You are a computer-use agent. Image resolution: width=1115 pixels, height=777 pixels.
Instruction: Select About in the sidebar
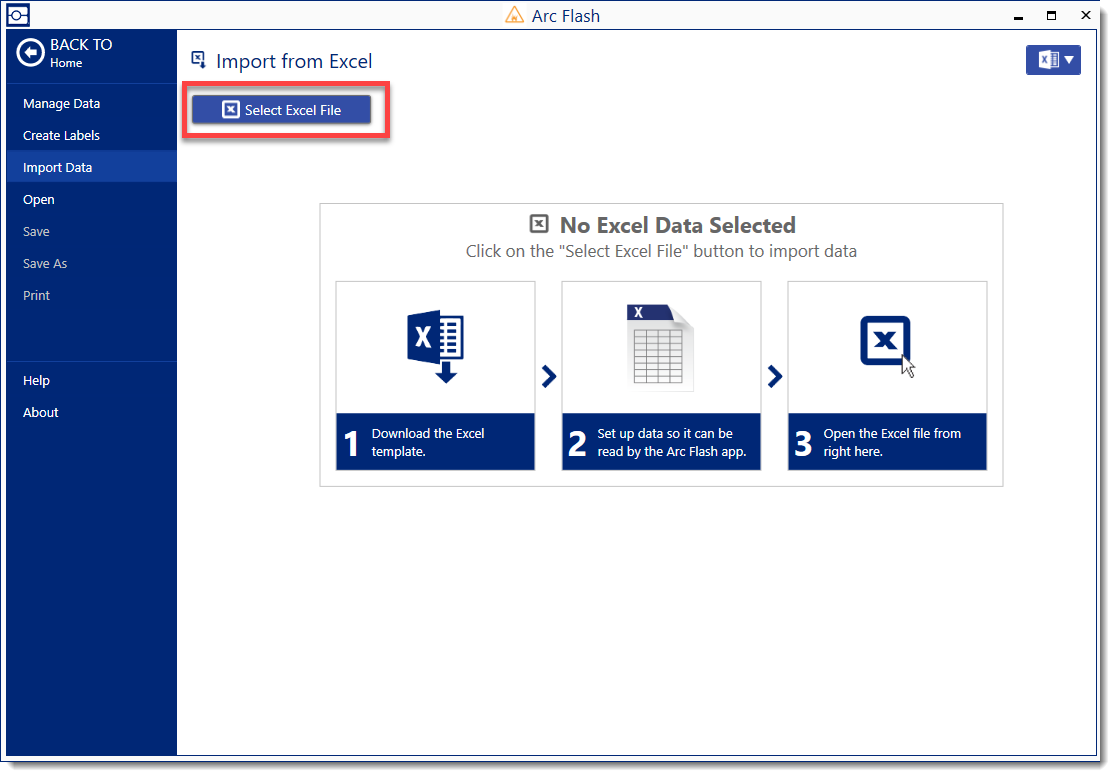coord(41,413)
